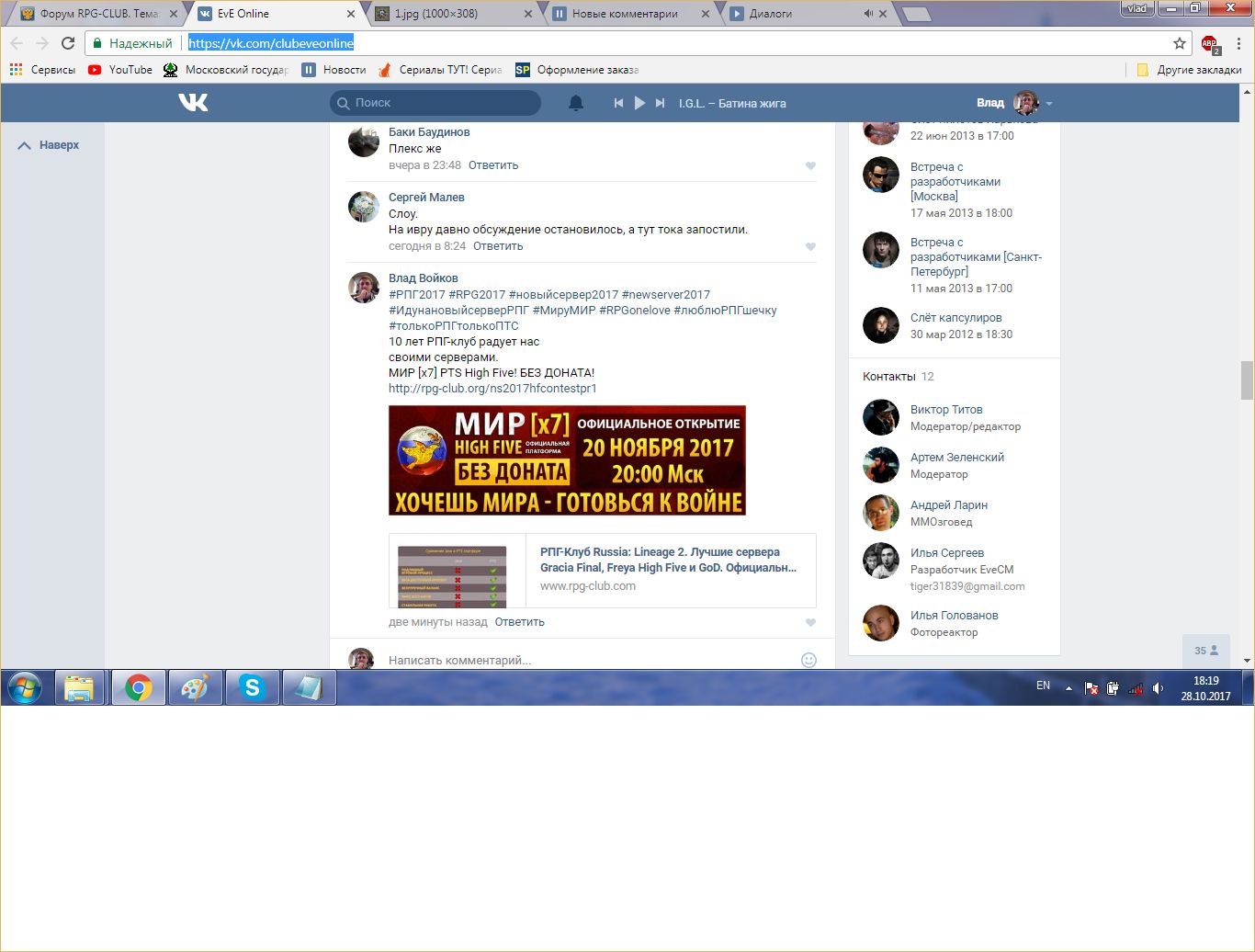Open the Контакты section header
Screen dimensions: 1255x952
coord(899,377)
